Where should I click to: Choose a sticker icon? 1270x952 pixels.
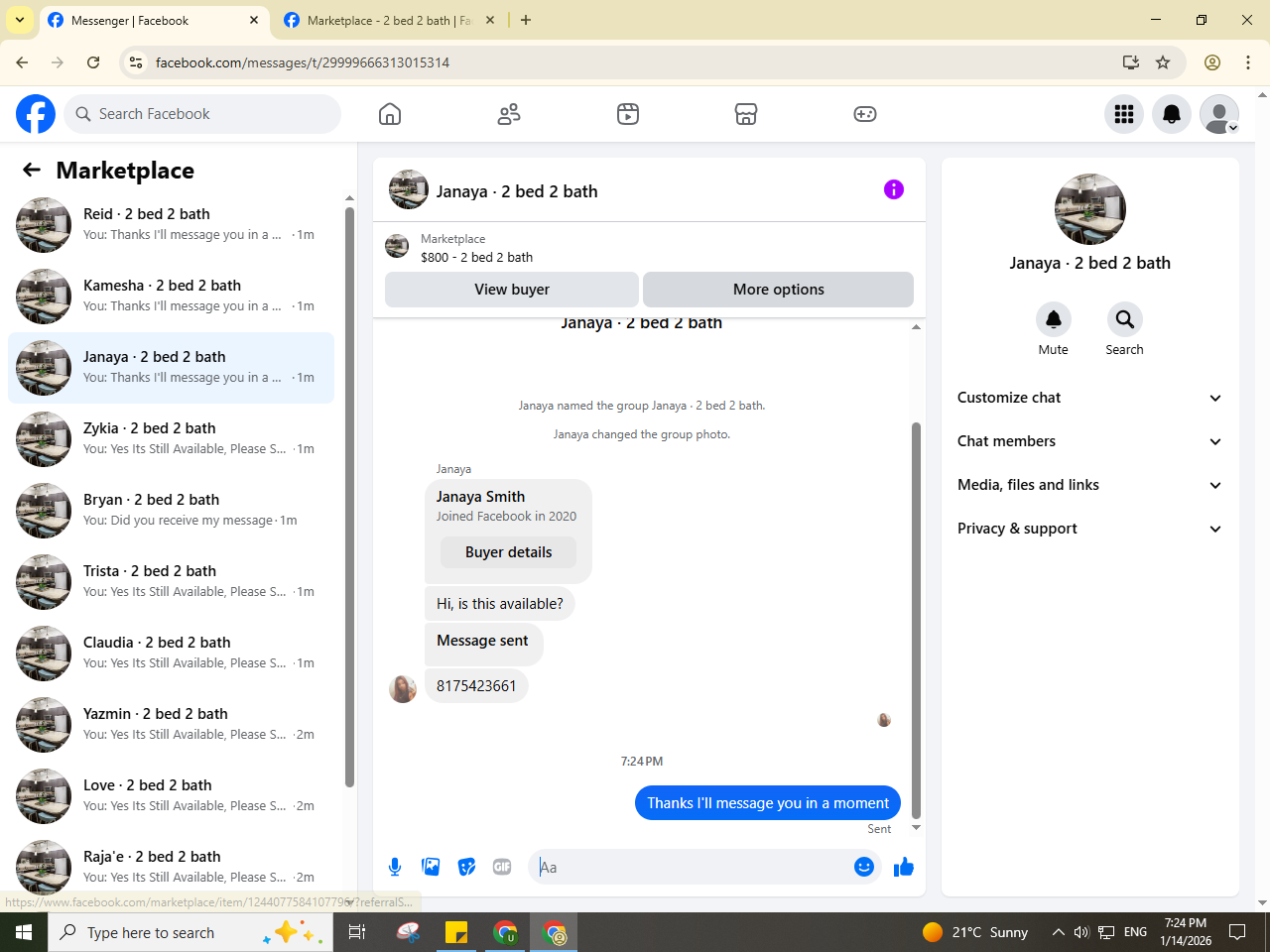[466, 867]
